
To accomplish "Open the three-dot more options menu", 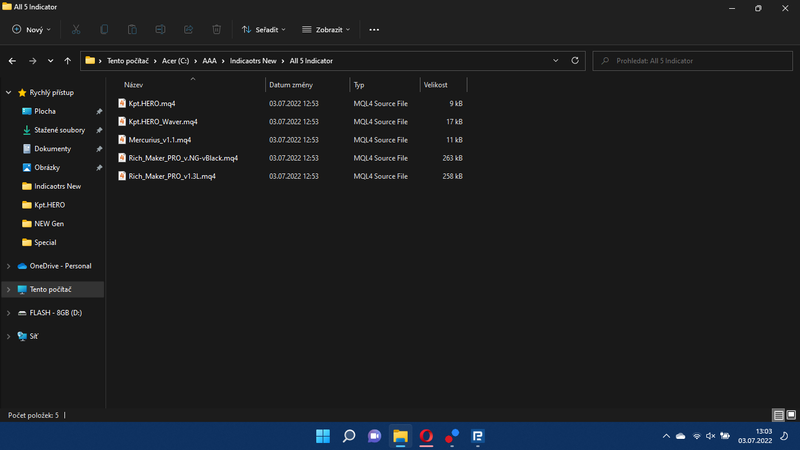I will click(374, 30).
